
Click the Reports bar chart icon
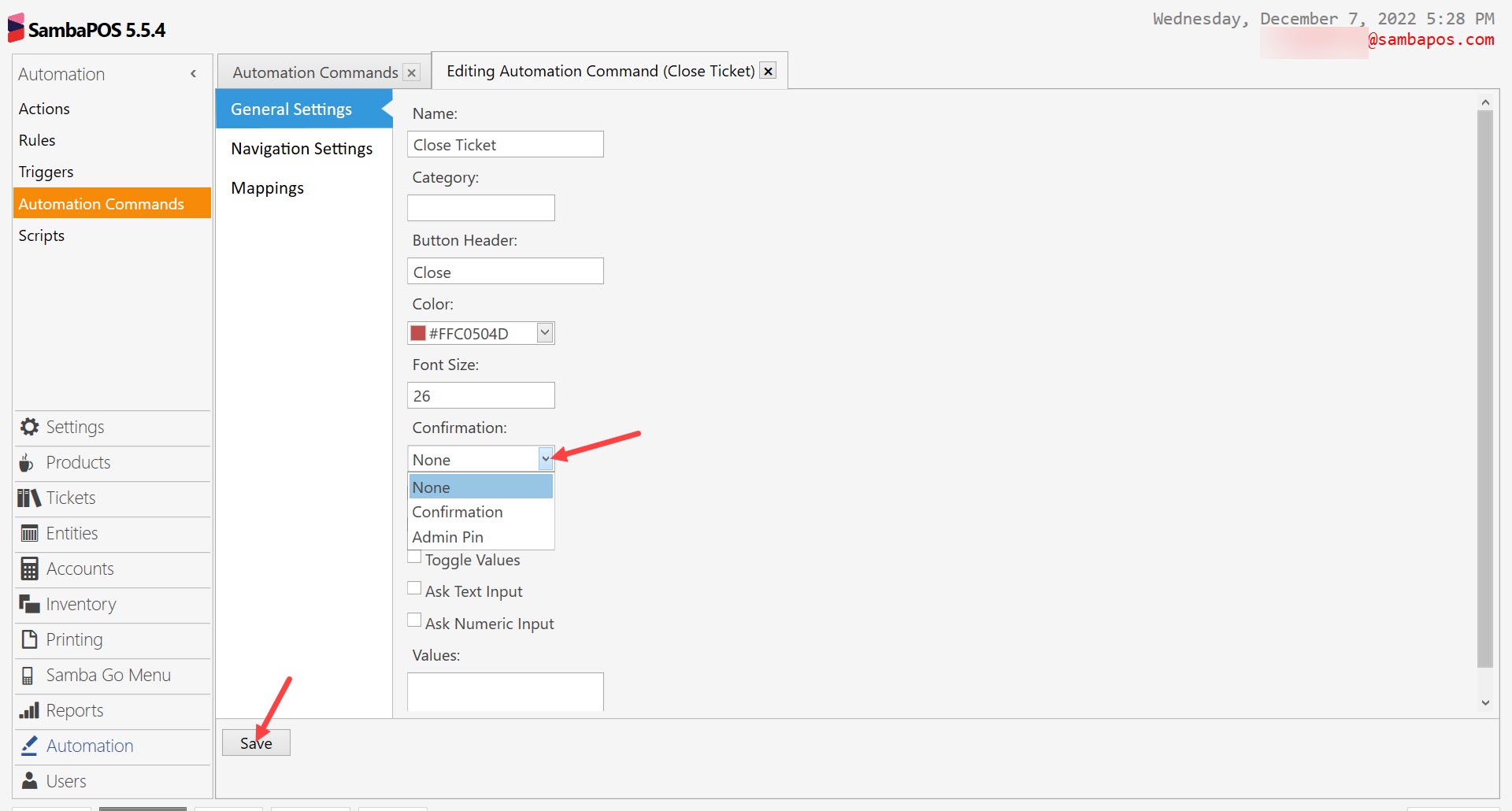(x=28, y=710)
